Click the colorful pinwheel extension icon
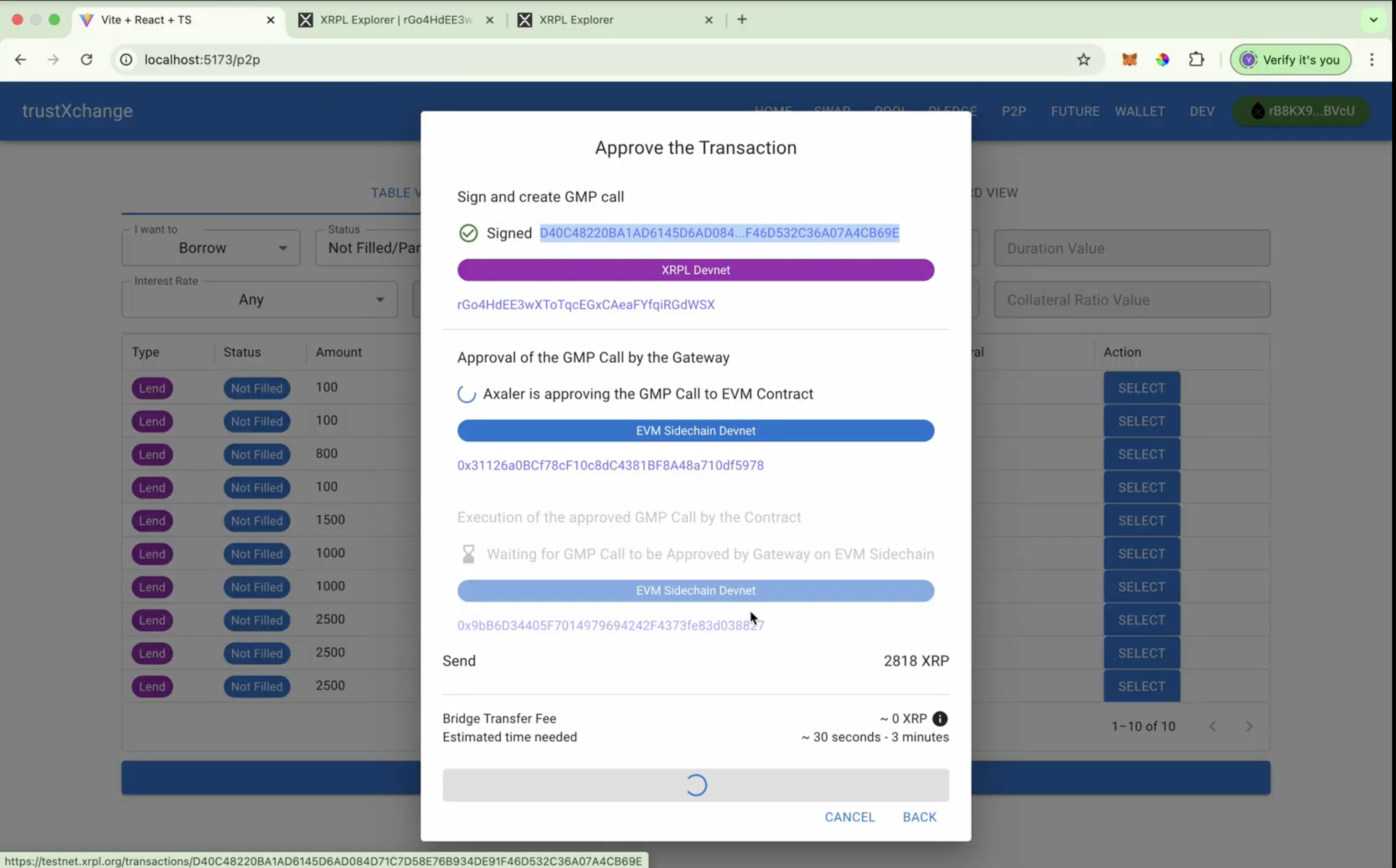The height and width of the screenshot is (868, 1396). point(1163,60)
